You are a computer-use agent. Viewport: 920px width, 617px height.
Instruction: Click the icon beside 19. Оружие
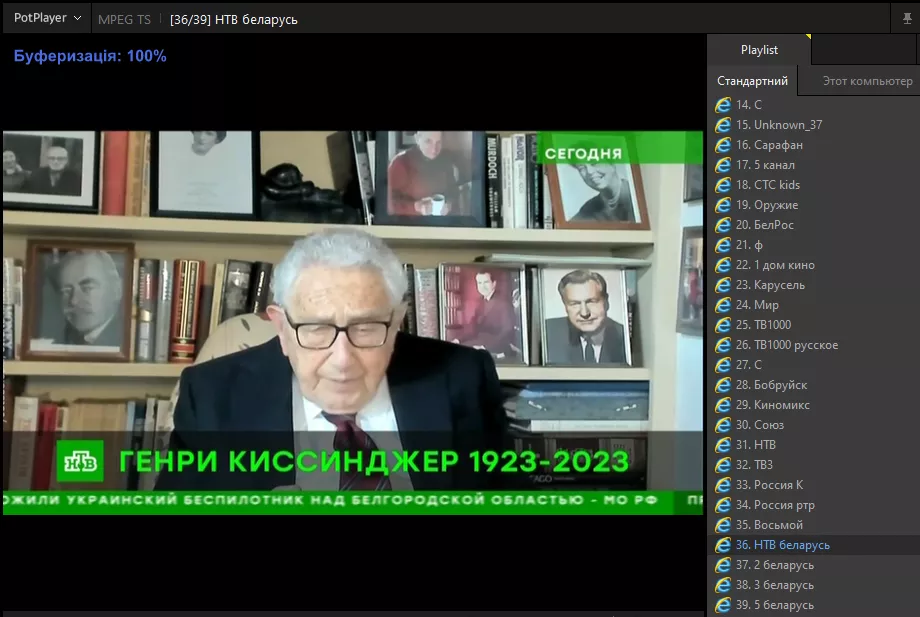(x=723, y=205)
